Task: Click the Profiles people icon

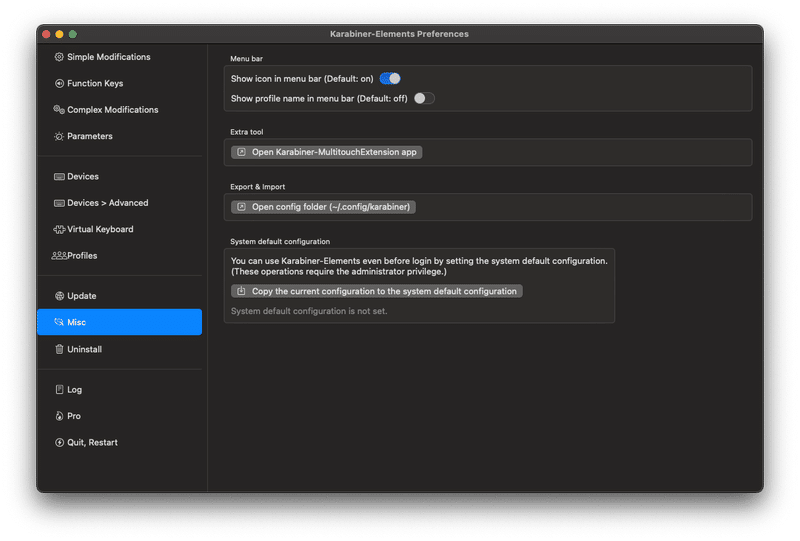Action: (59, 256)
